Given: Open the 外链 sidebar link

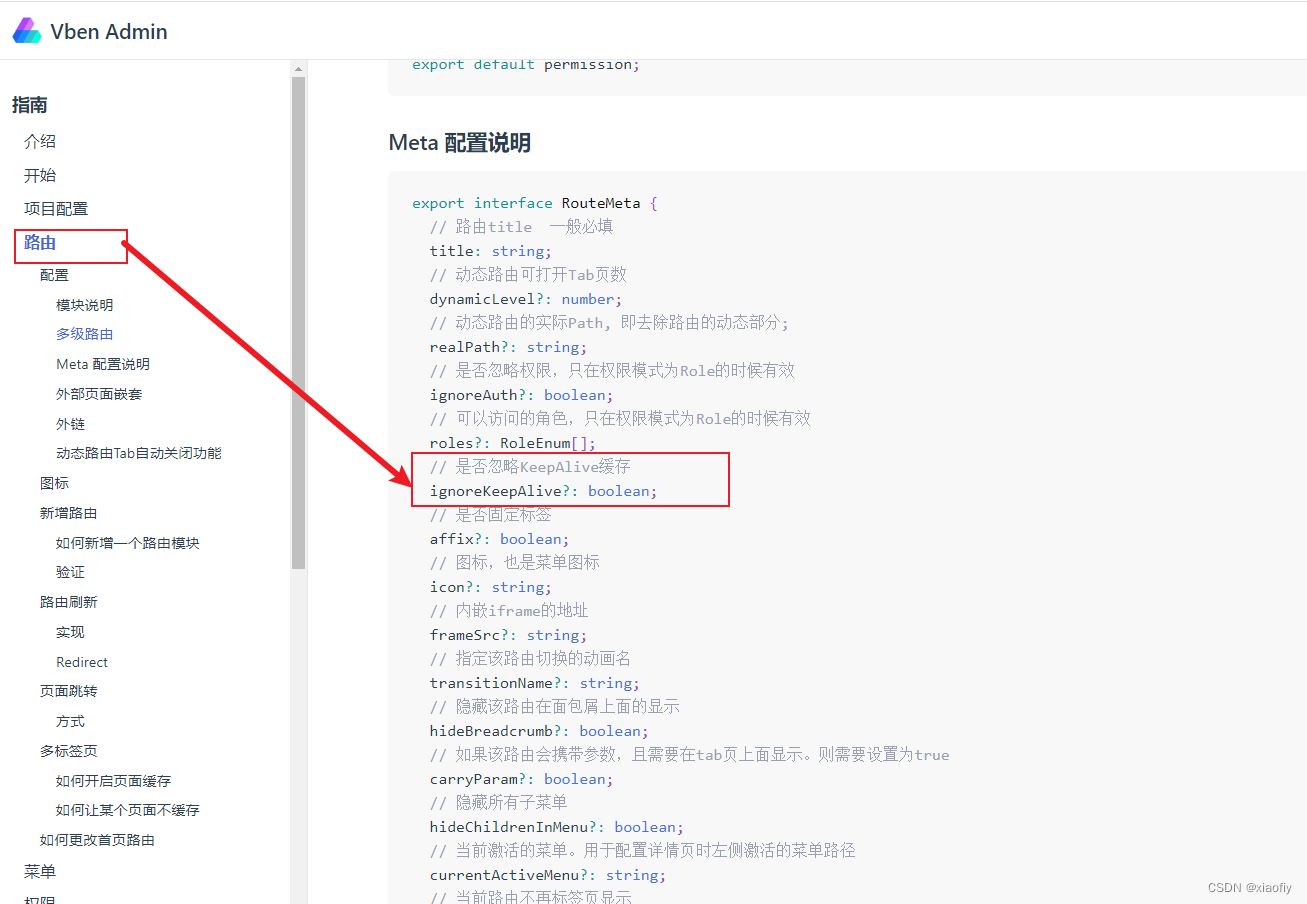Looking at the screenshot, I should tap(70, 424).
